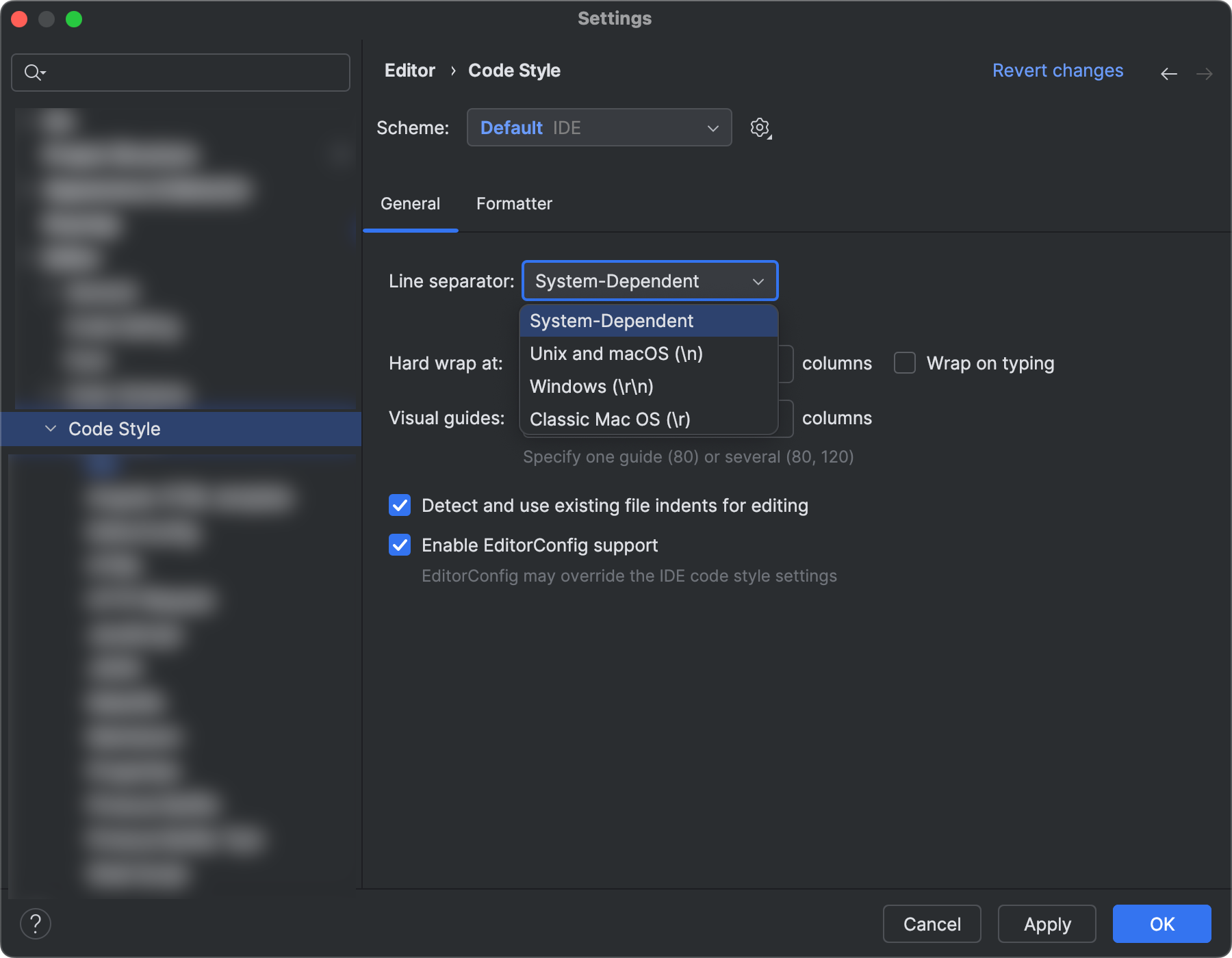Apply the current settings
The image size is (1232, 958).
pyautogui.click(x=1046, y=924)
